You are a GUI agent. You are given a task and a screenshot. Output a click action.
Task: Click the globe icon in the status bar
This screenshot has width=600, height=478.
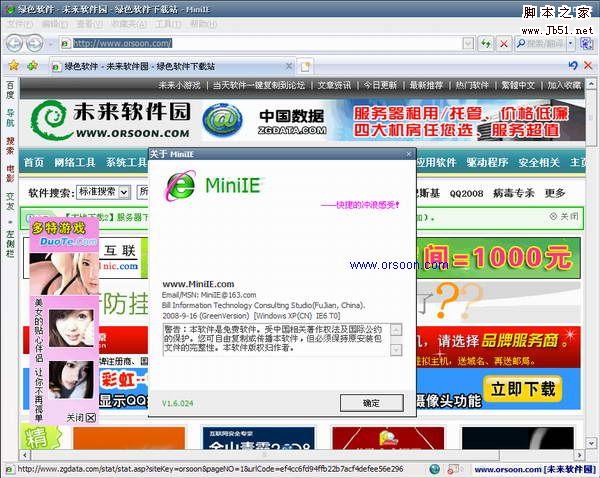(x=434, y=469)
